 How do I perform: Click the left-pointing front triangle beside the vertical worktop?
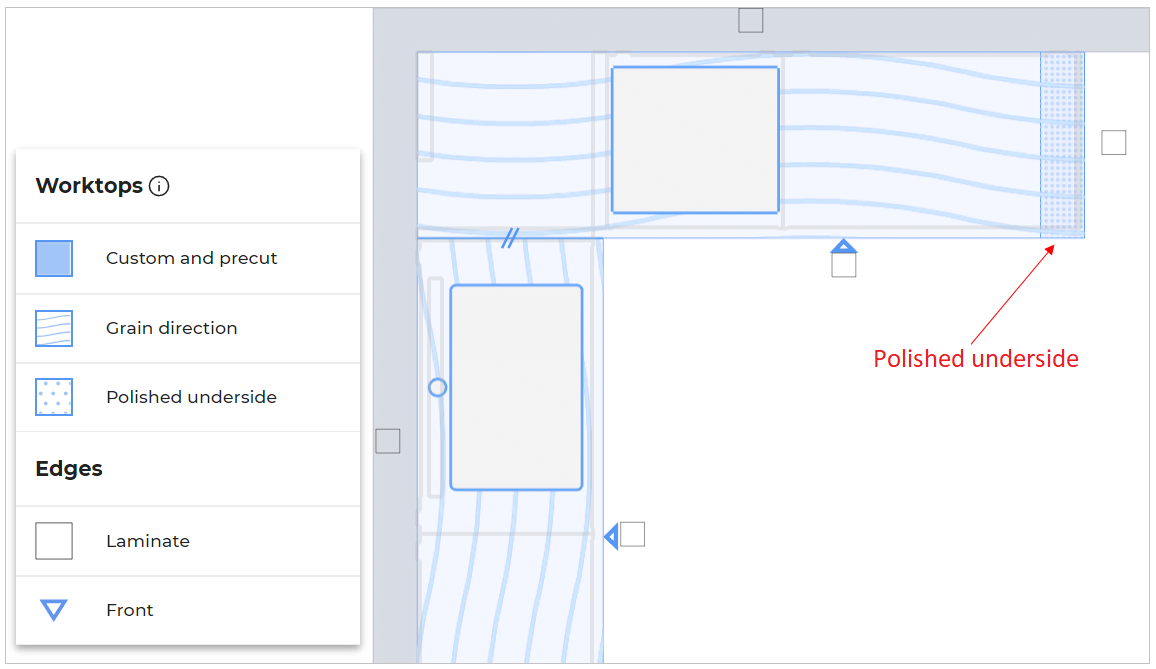(x=611, y=537)
